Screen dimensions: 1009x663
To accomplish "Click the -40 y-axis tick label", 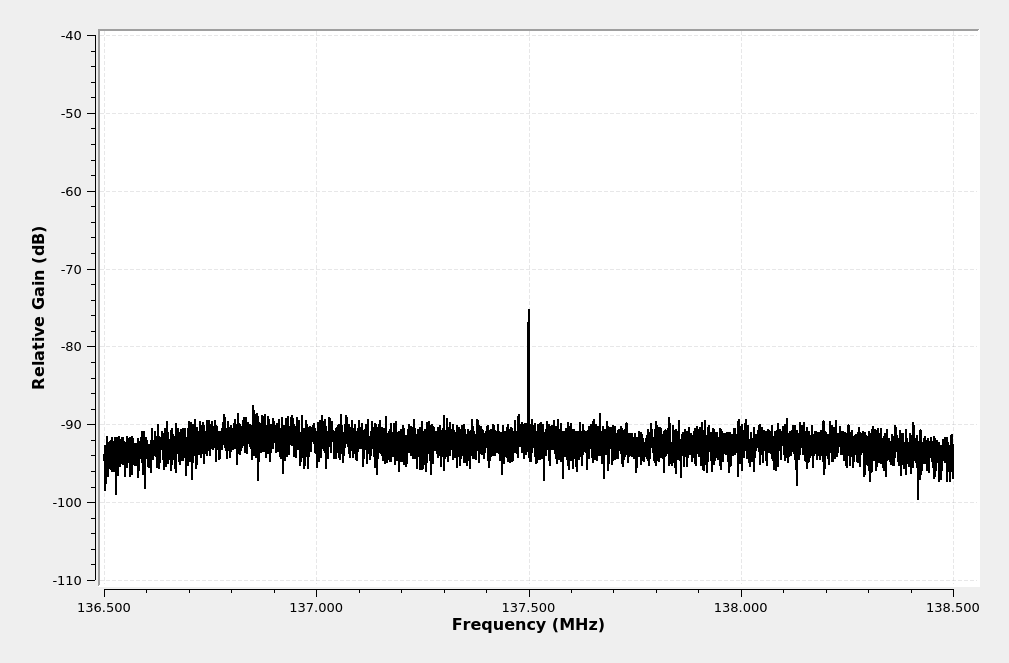I will 71,36.
